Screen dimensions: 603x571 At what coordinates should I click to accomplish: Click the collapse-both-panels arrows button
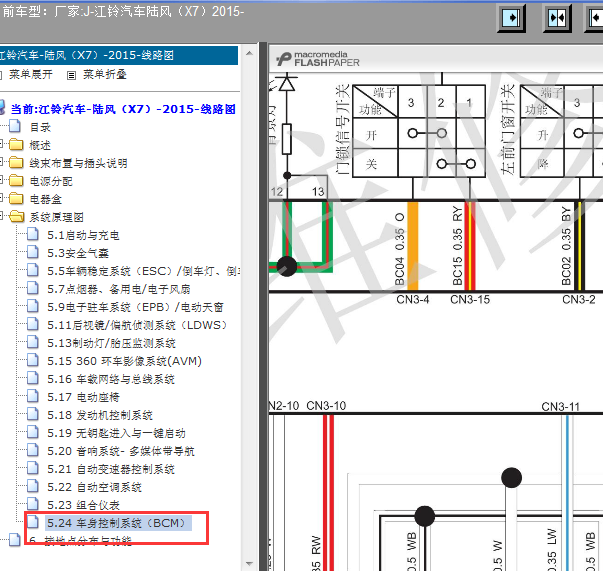(557, 18)
